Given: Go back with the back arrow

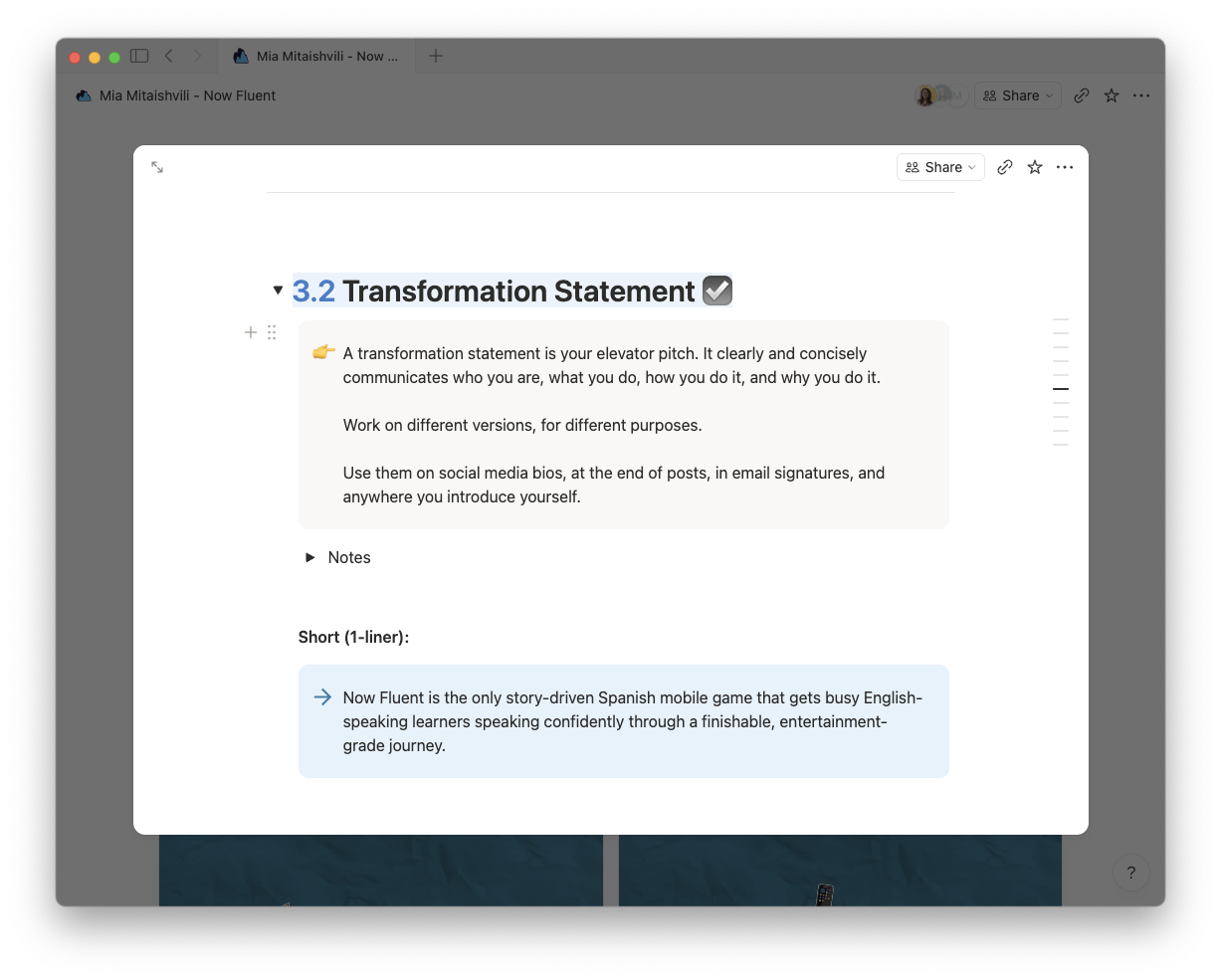Looking at the screenshot, I should (x=169, y=56).
